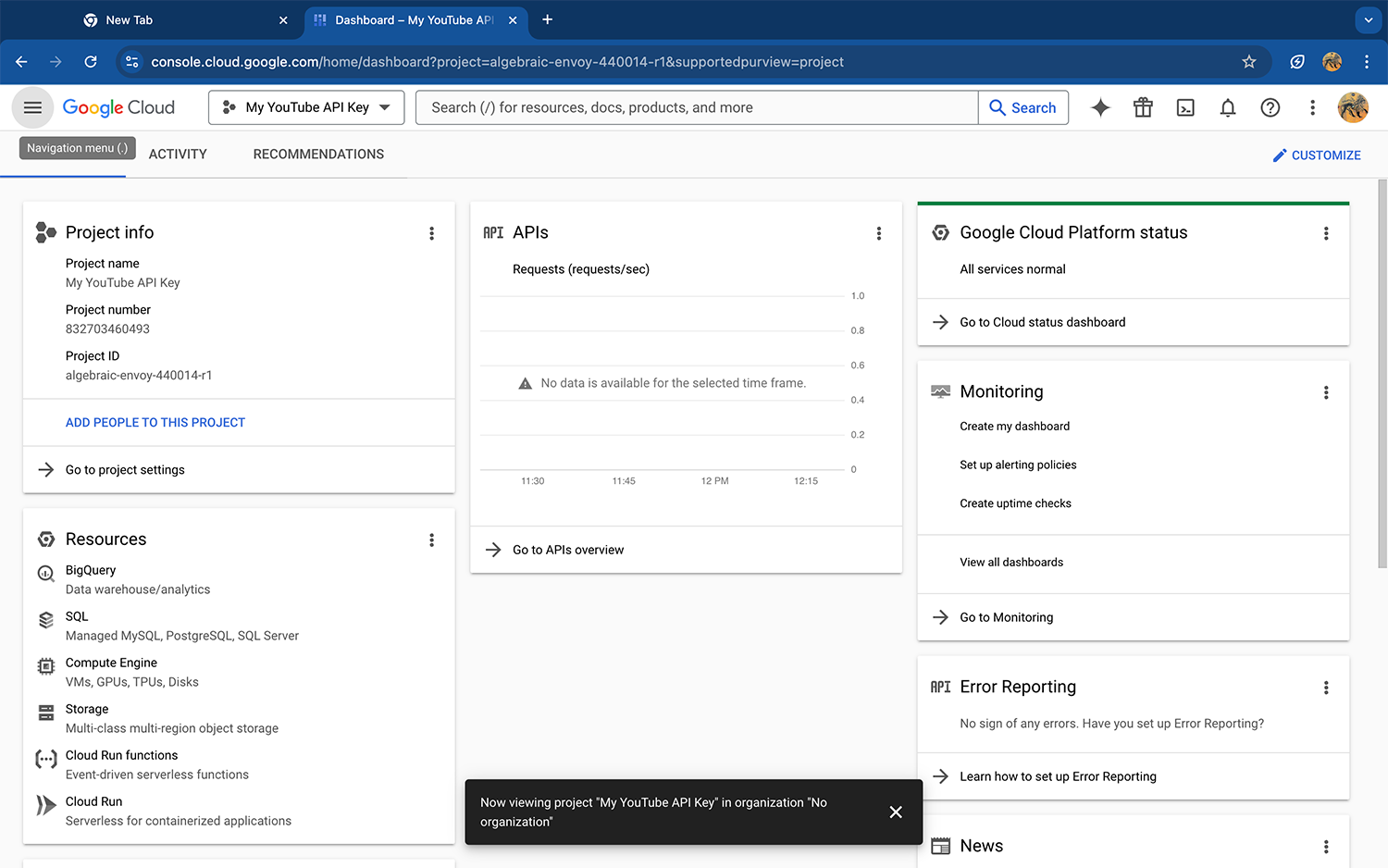Reload the page in the browser
Viewport: 1388px width, 868px height.
pyautogui.click(x=91, y=62)
